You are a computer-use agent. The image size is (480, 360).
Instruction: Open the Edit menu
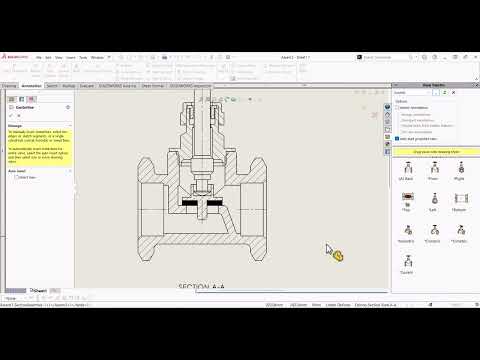tap(48, 57)
